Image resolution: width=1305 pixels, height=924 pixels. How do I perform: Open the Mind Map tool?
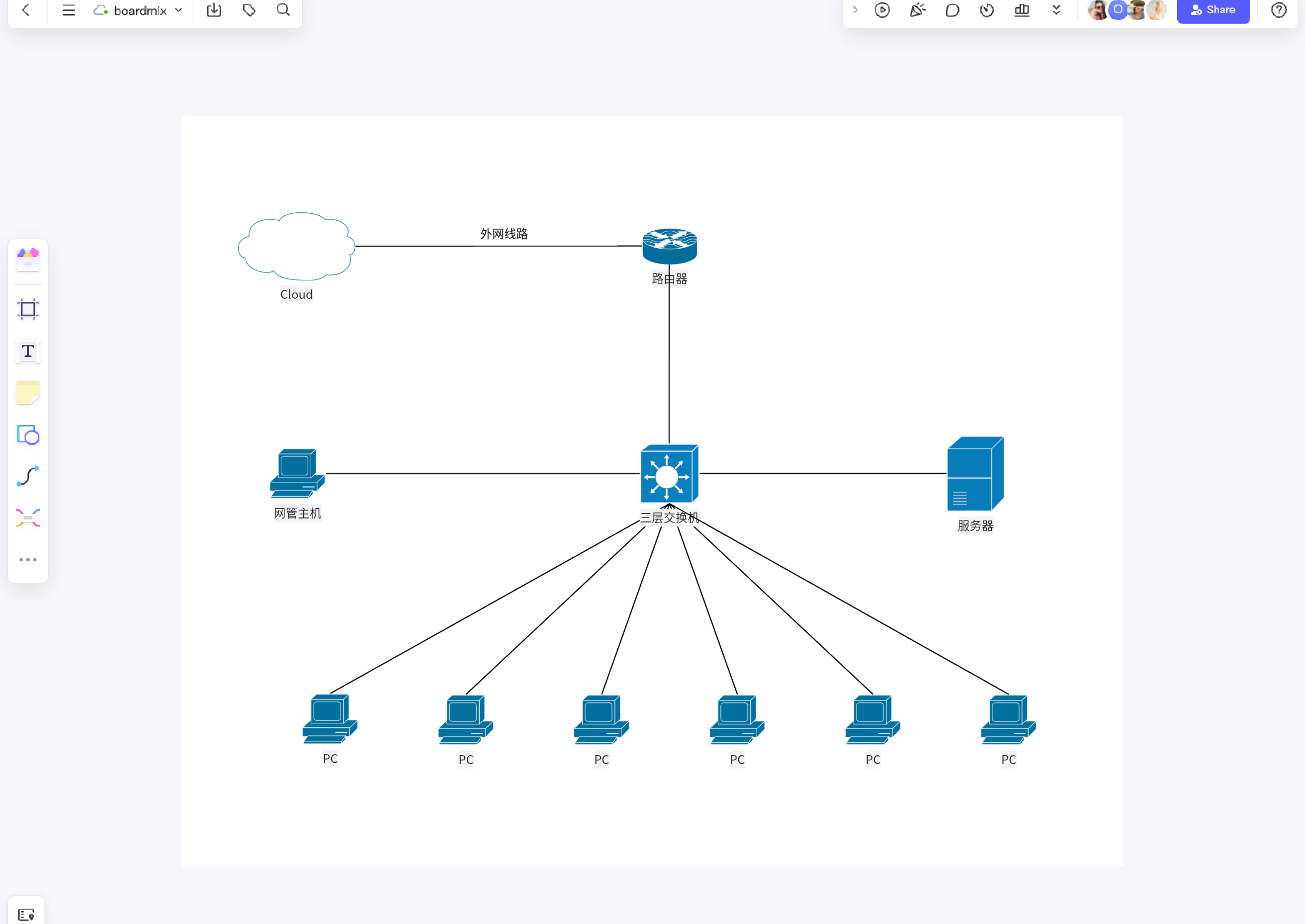click(x=27, y=518)
